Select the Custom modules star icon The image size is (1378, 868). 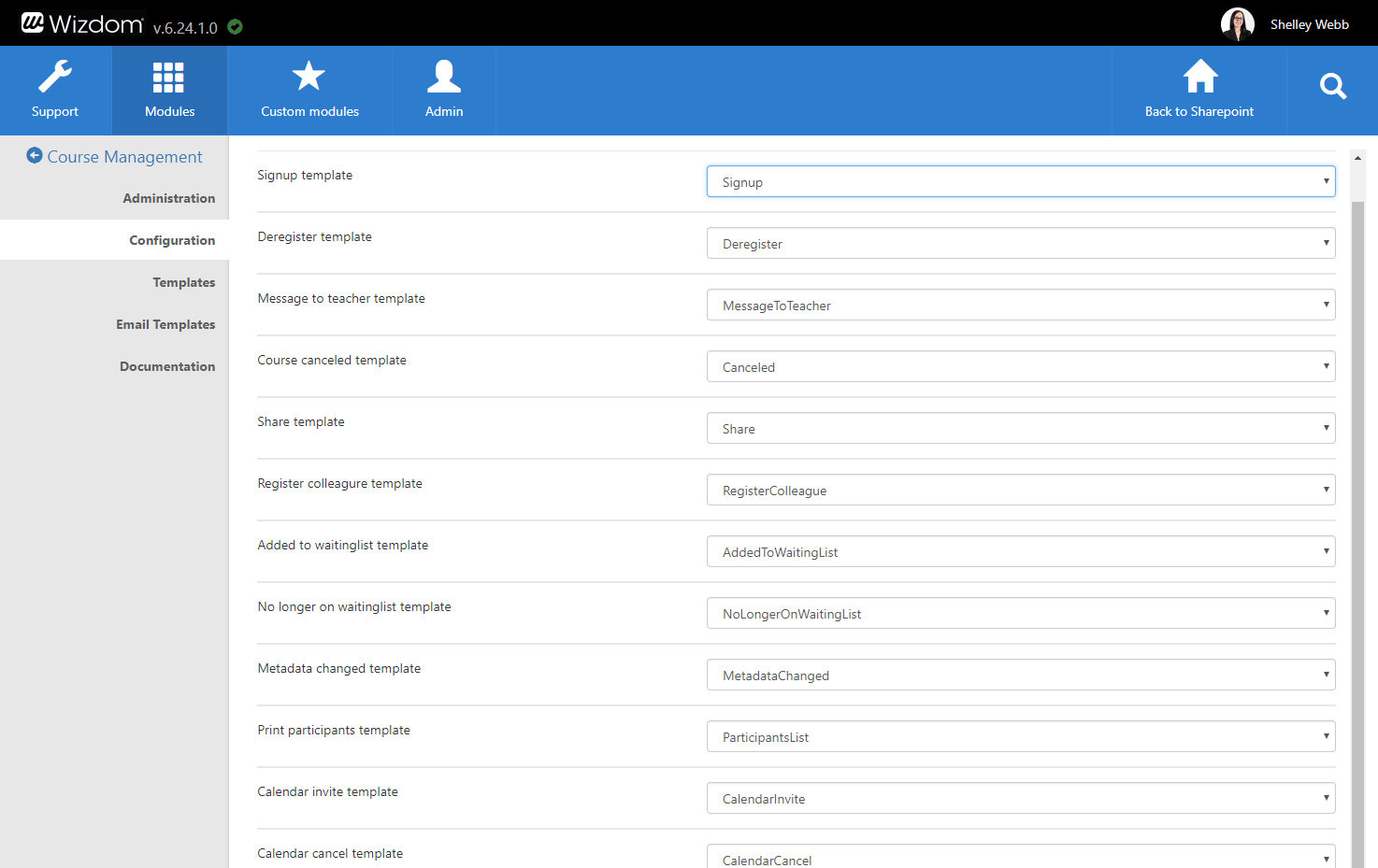309,77
